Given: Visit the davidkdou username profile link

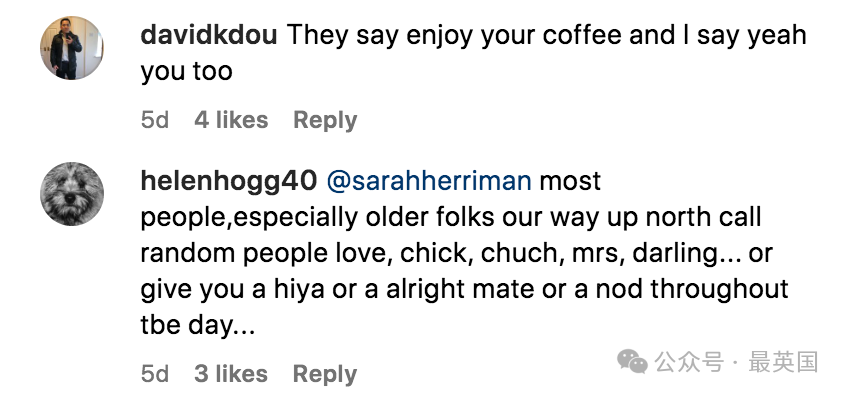Looking at the screenshot, I should [x=209, y=36].
